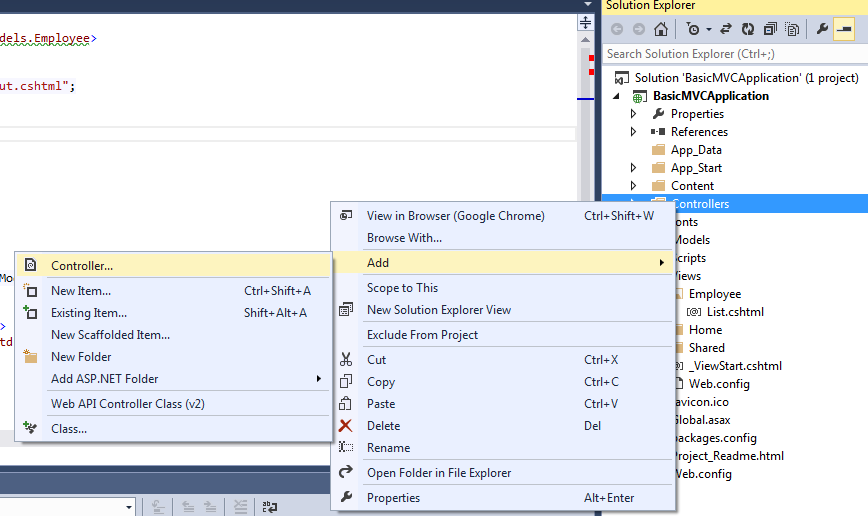
Task: Toggle the Preview Selected Items button
Action: (x=843, y=29)
